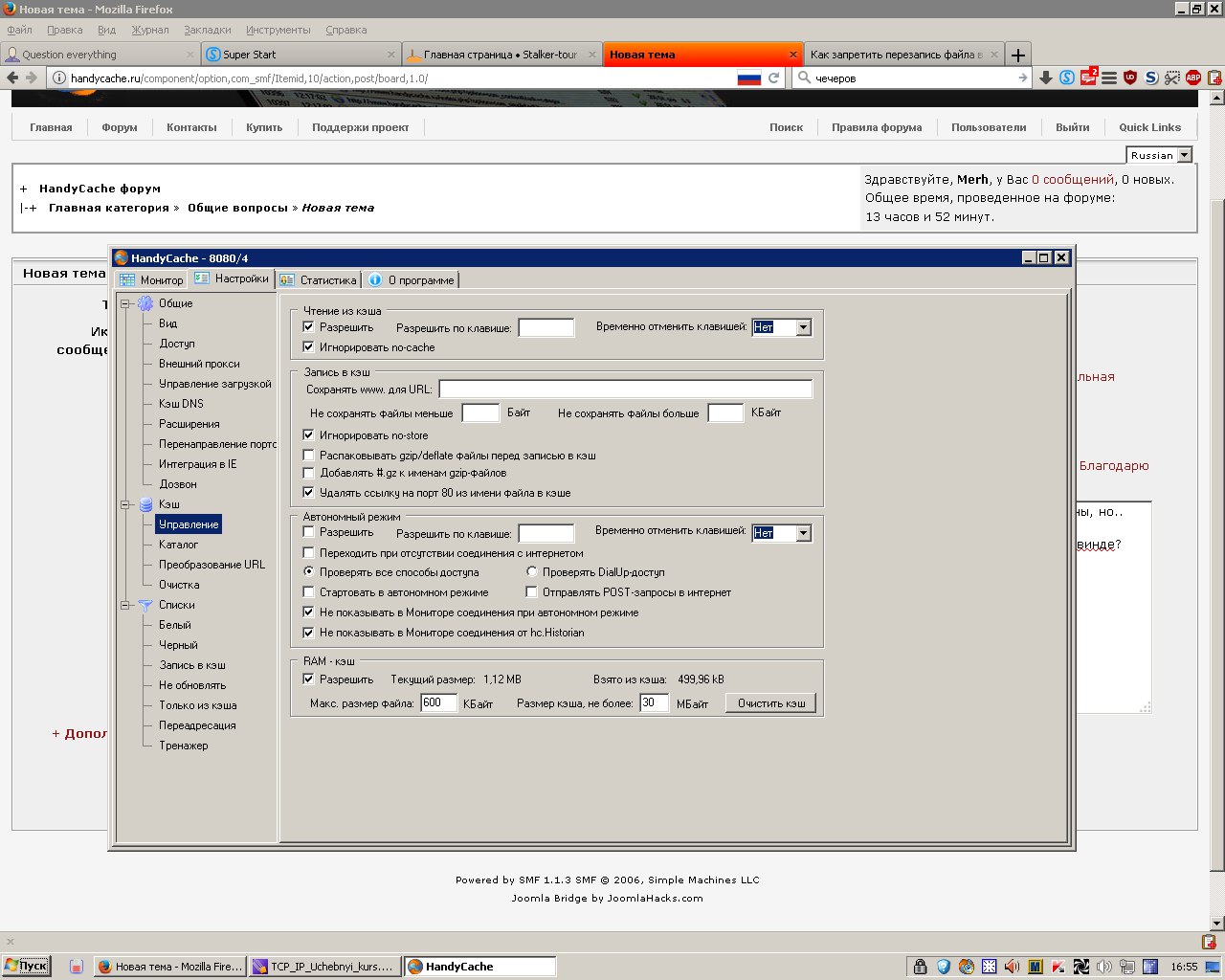Enable Разрешить under Автономный режим
The image size is (1225, 980).
[308, 531]
